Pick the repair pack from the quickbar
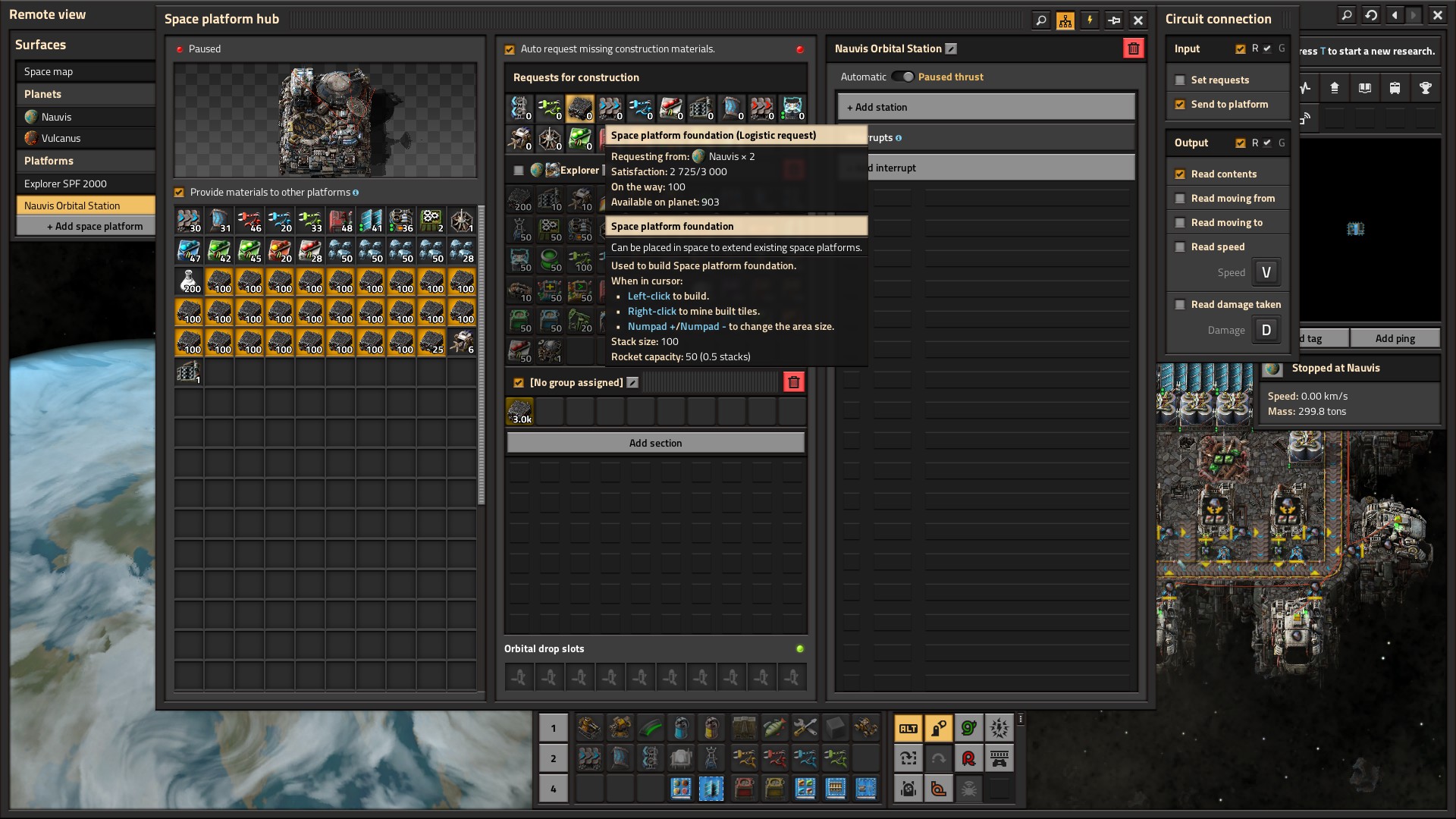The height and width of the screenshot is (819, 1456). (x=805, y=728)
